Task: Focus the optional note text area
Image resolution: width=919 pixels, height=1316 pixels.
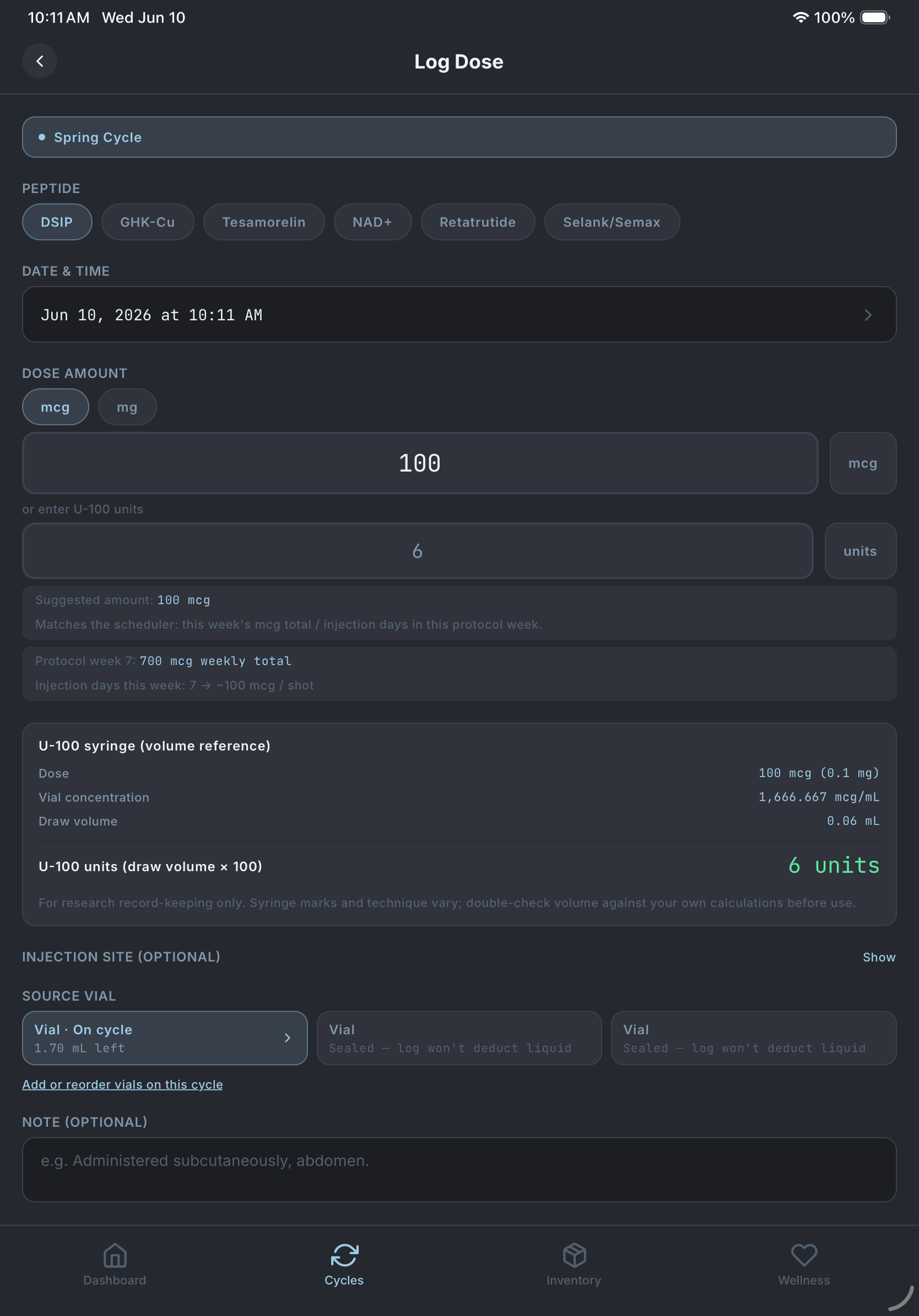Action: (x=459, y=1169)
